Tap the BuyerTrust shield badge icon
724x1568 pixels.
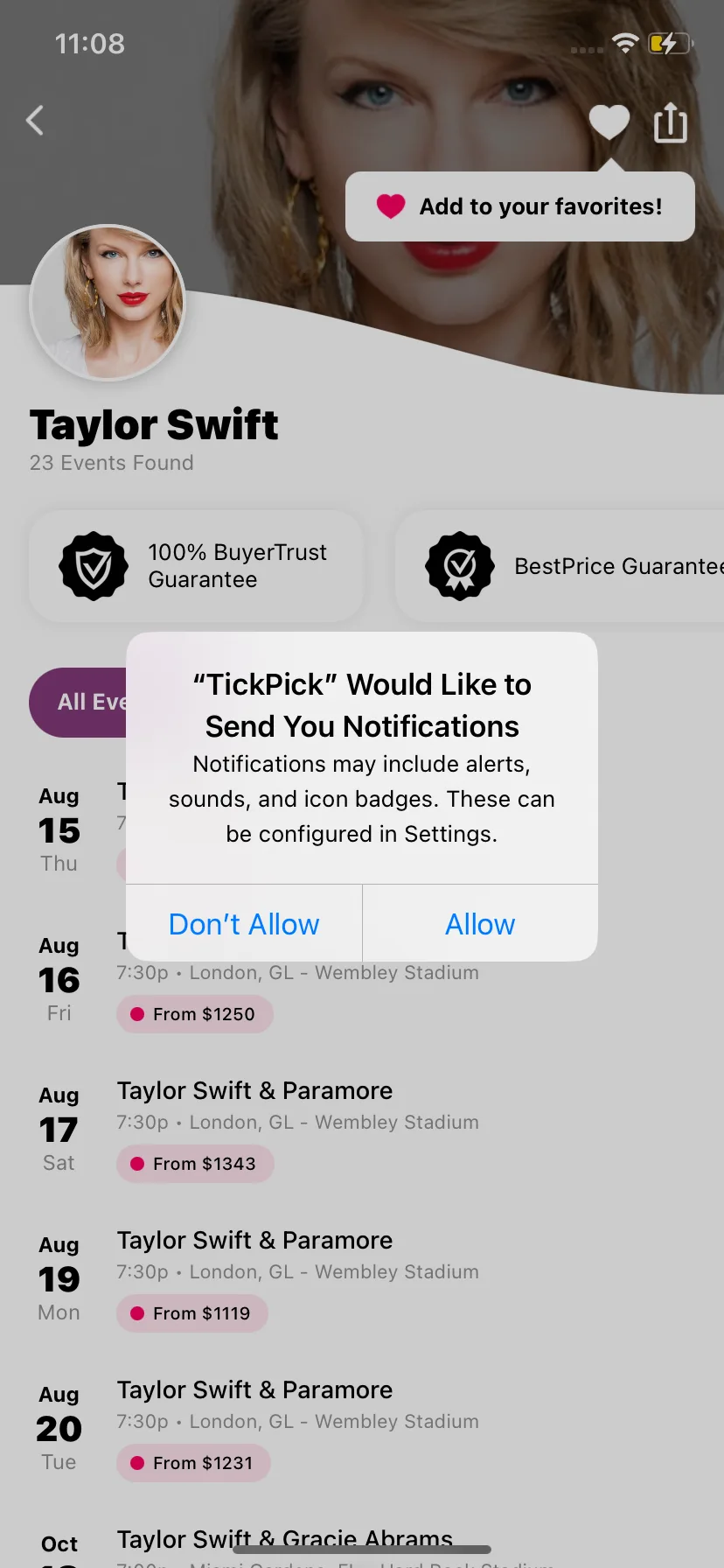(x=94, y=567)
